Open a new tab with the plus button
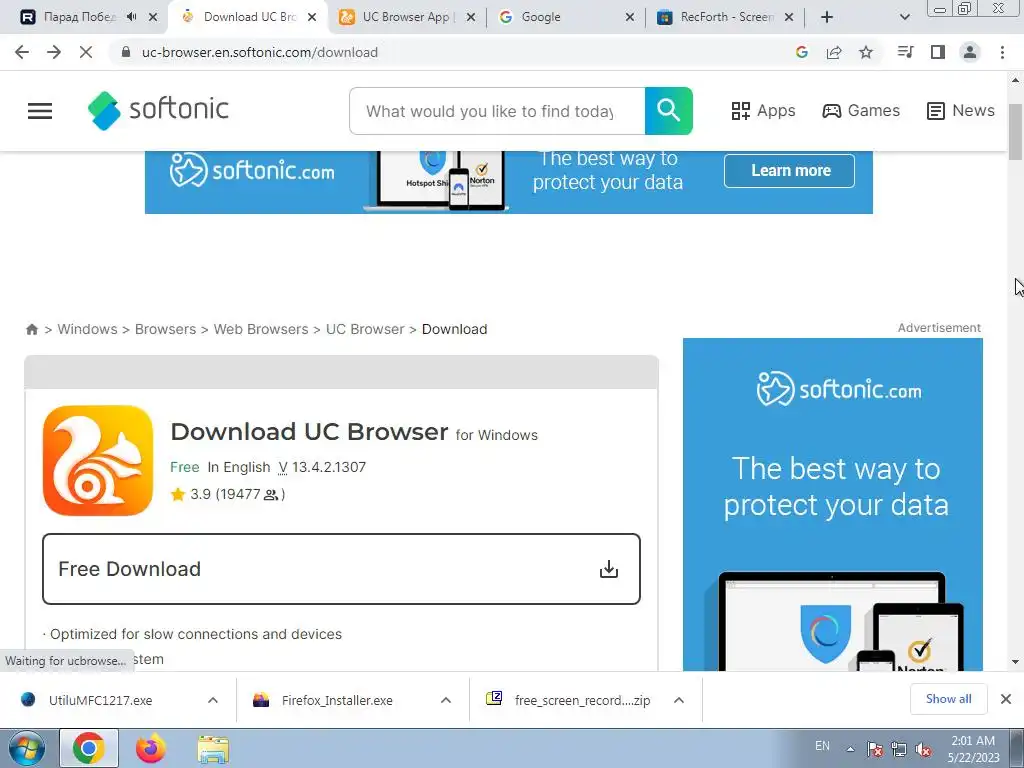 tap(827, 17)
